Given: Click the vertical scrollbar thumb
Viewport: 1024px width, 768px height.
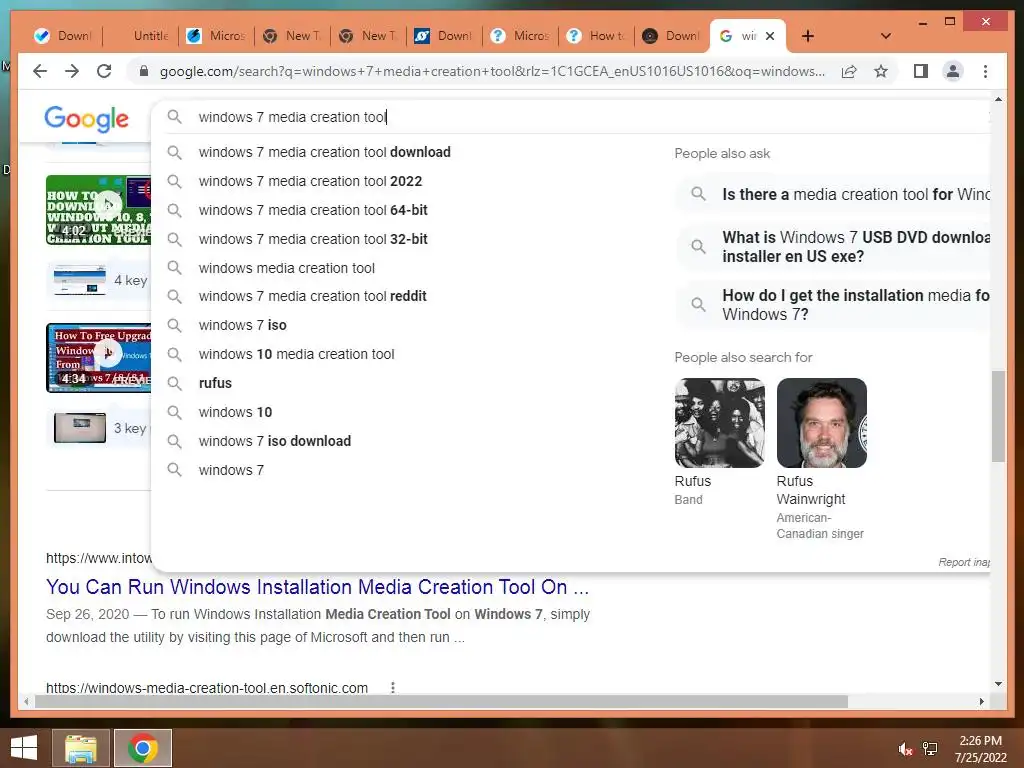Looking at the screenshot, I should click(x=998, y=416).
